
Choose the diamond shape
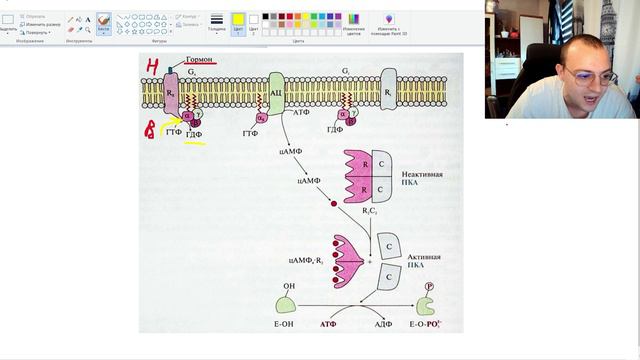tap(127, 24)
